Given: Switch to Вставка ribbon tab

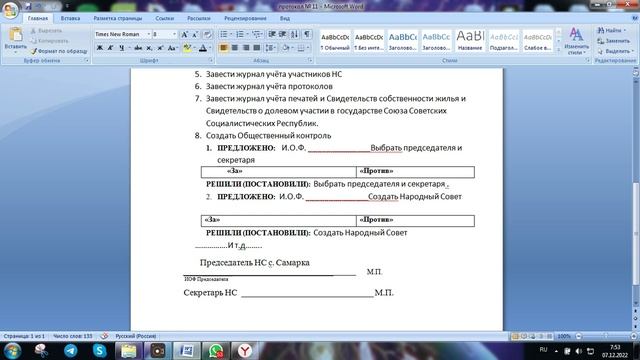Looking at the screenshot, I should coord(70,18).
